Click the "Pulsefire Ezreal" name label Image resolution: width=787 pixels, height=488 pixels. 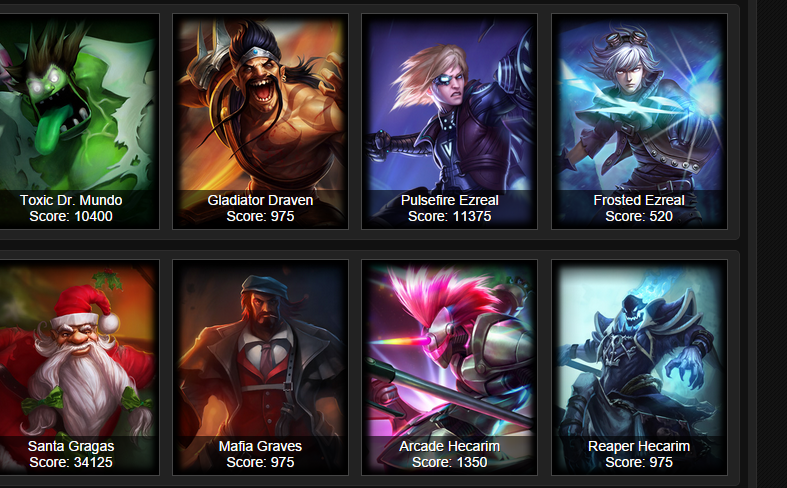tap(449, 200)
